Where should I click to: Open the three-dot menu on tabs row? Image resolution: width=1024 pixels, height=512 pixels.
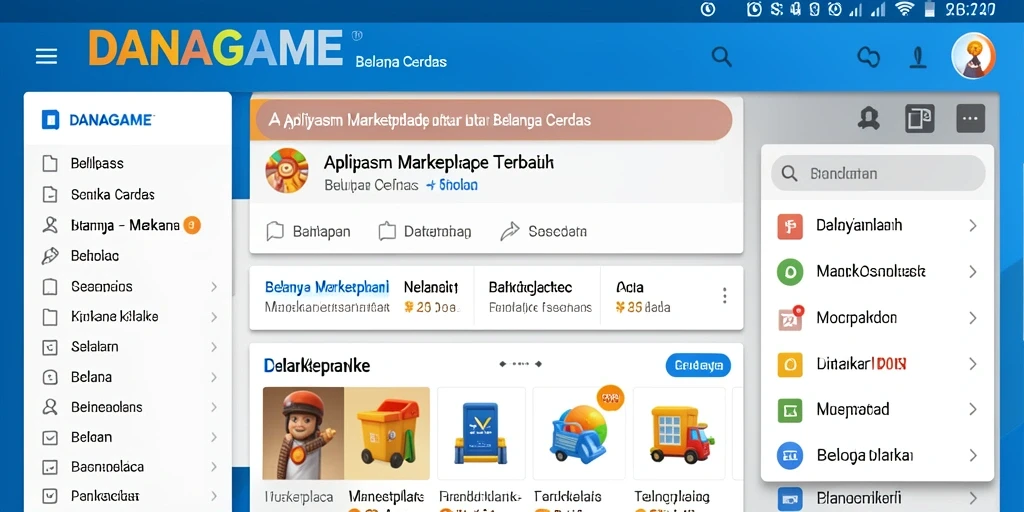(724, 296)
